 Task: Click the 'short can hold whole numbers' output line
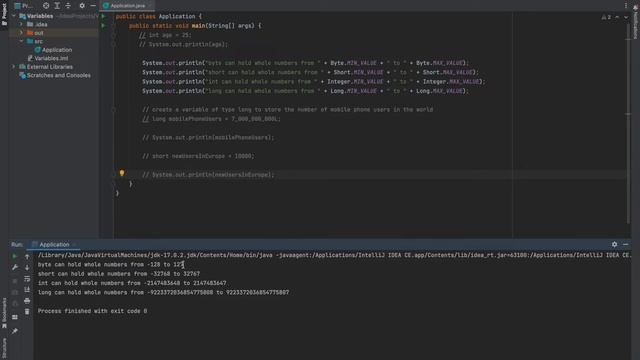pyautogui.click(x=119, y=274)
